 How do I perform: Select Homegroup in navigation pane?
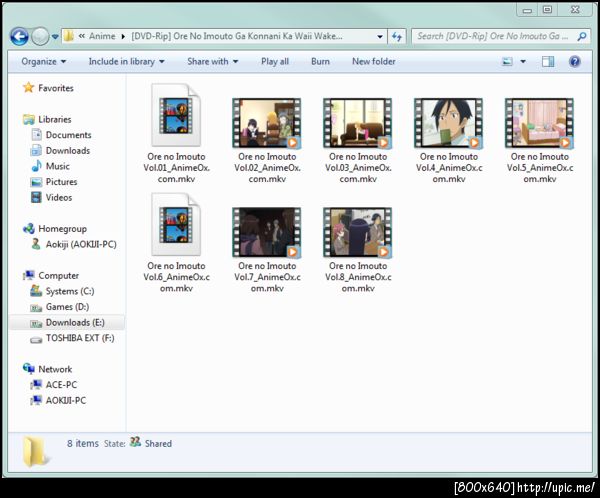pos(62,229)
